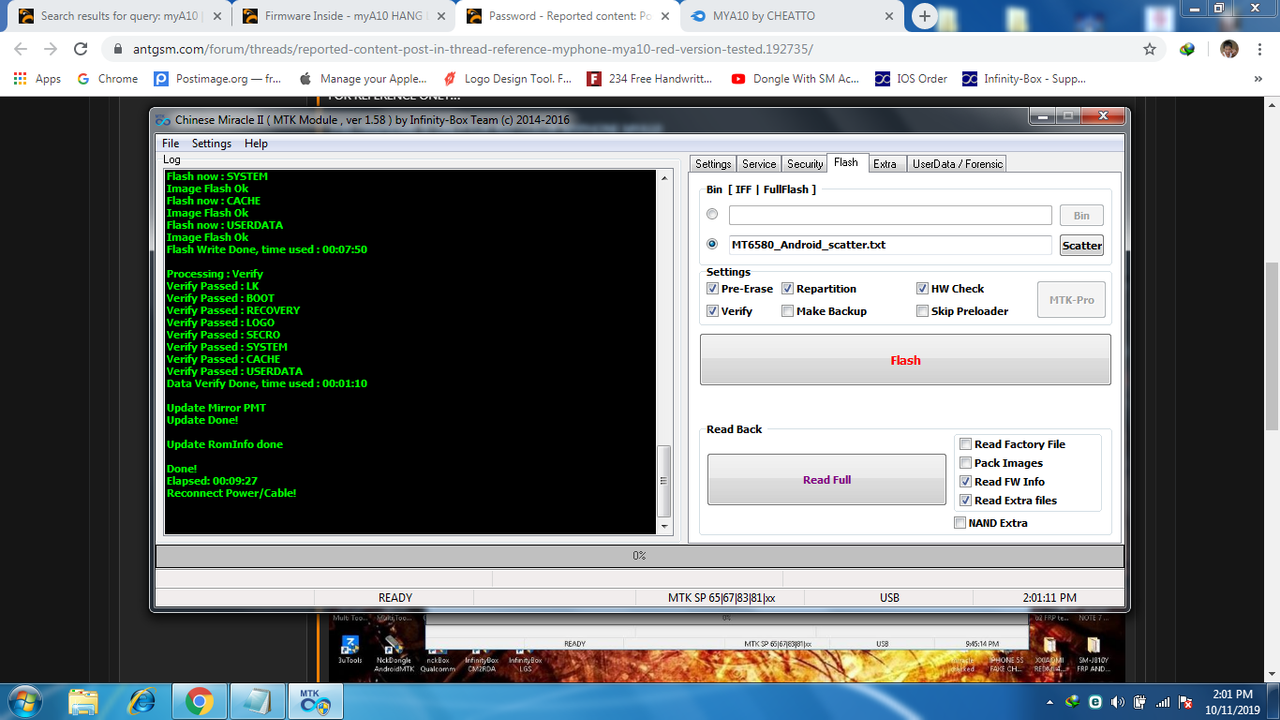Open the UserData / Forensic tab
Viewport: 1280px width, 720px height.
957,164
